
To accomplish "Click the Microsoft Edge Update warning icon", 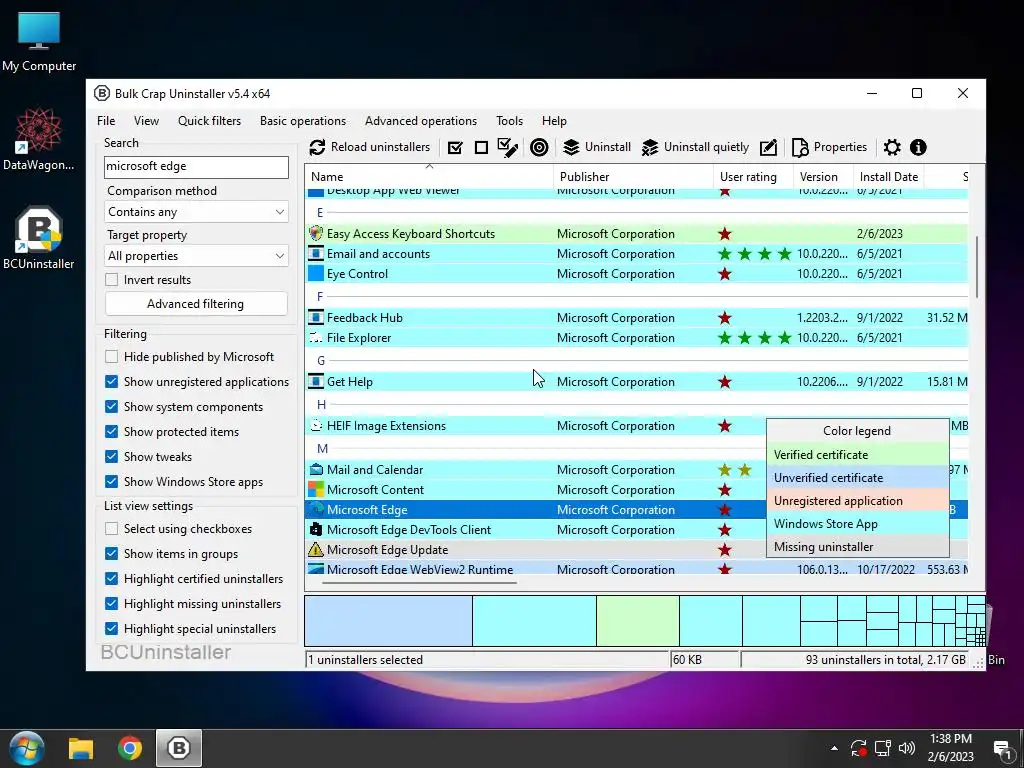I will (315, 549).
